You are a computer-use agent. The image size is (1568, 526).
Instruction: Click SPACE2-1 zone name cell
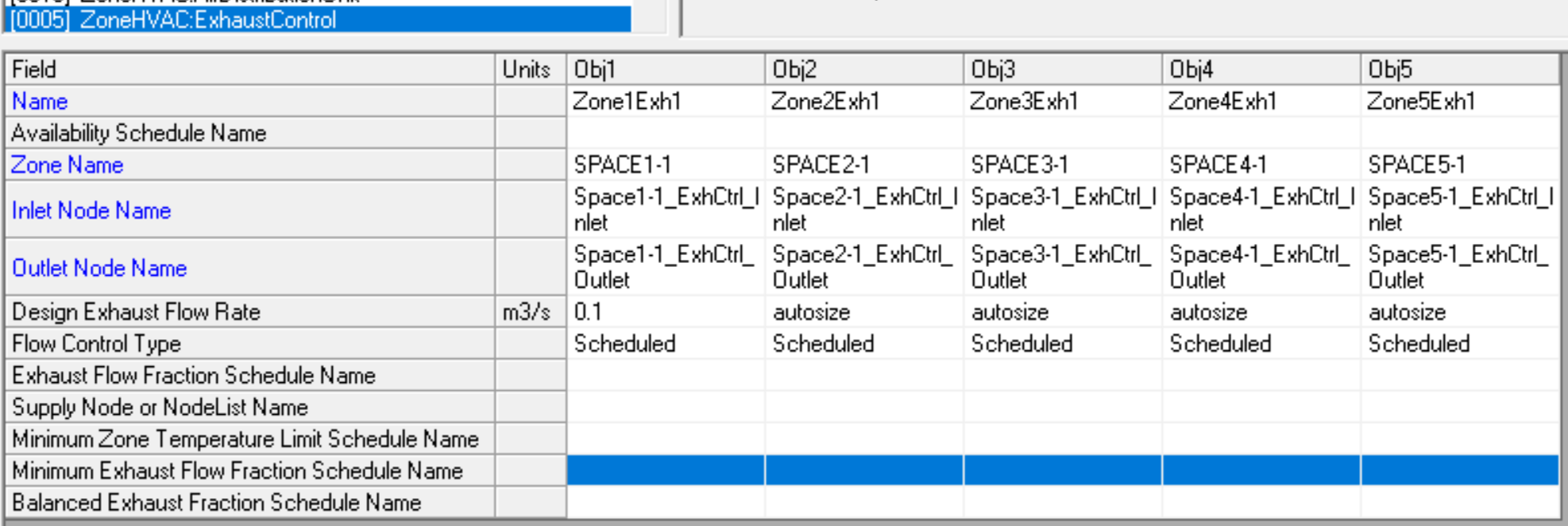[x=863, y=165]
